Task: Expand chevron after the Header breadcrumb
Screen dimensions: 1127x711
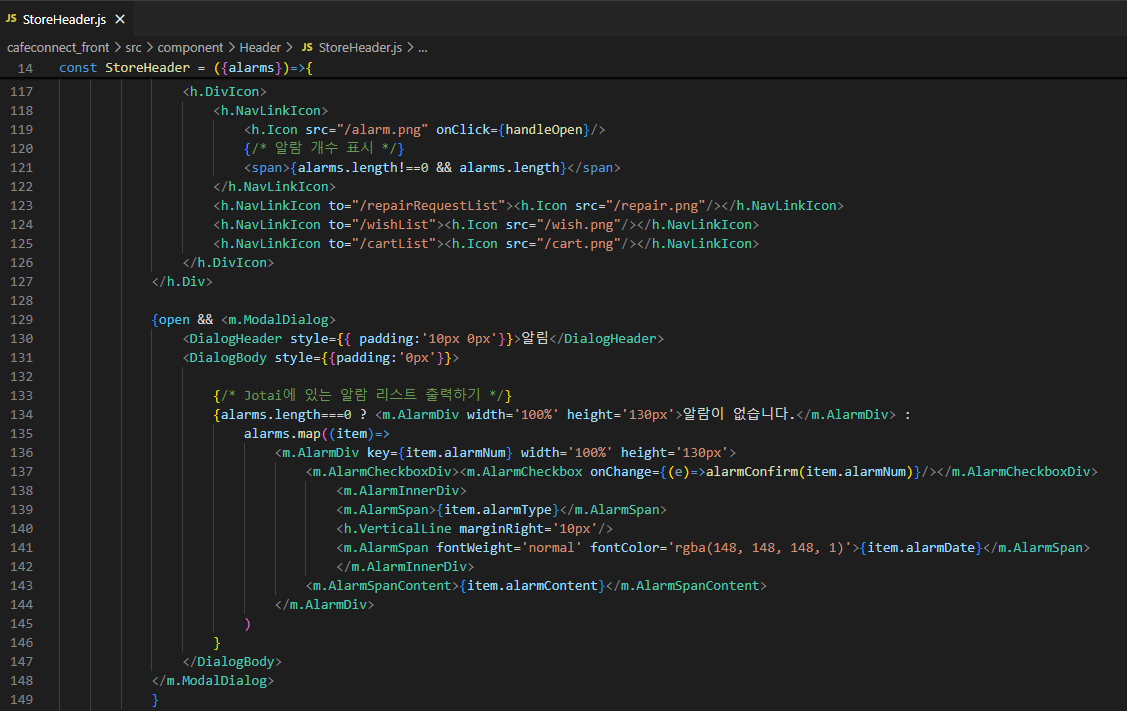Action: click(289, 47)
